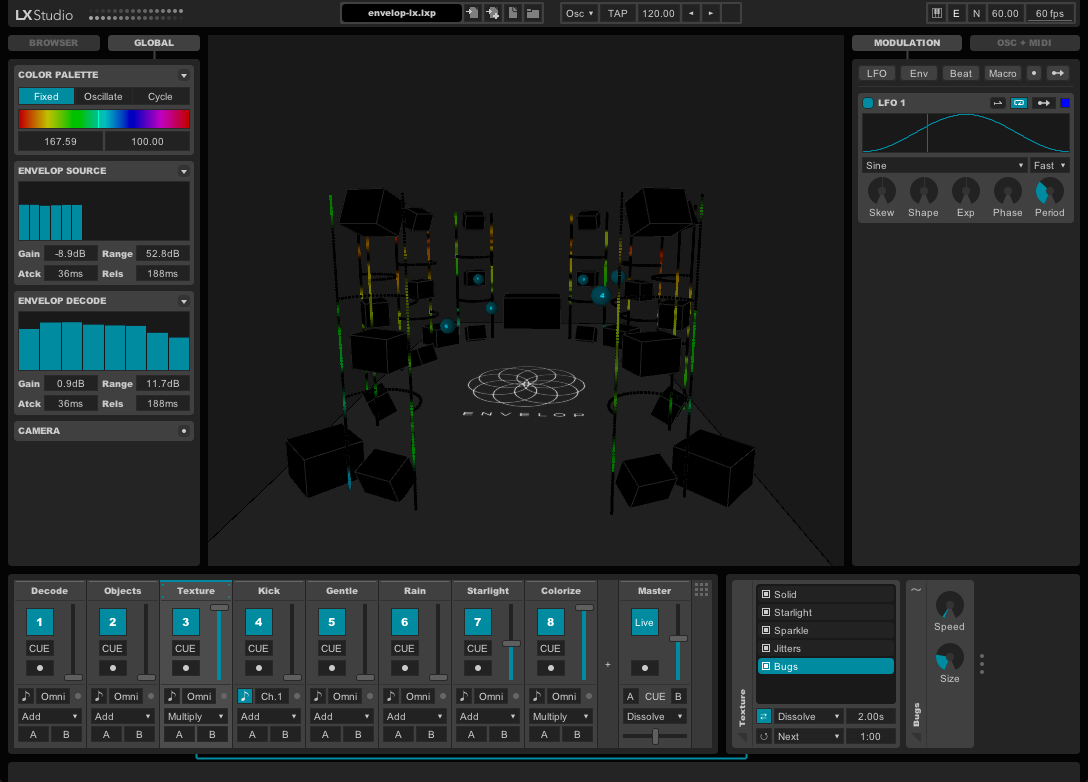
Task: Add a new Macro modulator
Action: [1003, 73]
